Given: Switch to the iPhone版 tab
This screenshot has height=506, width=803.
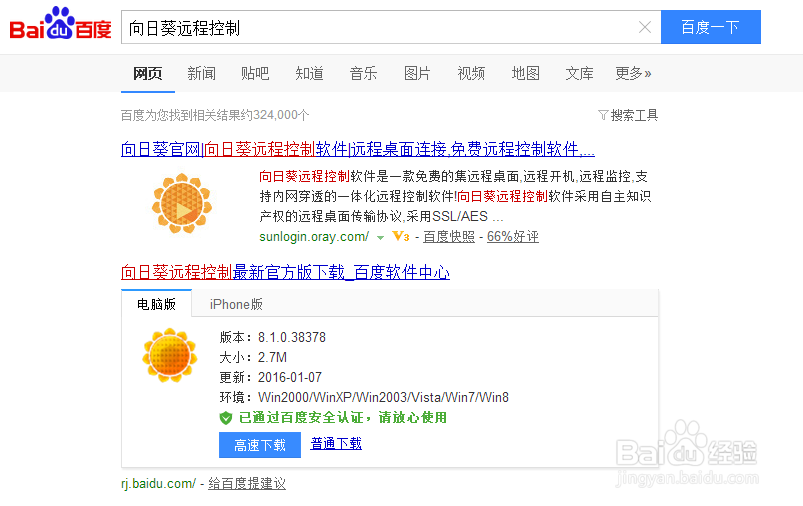Looking at the screenshot, I should 236,304.
